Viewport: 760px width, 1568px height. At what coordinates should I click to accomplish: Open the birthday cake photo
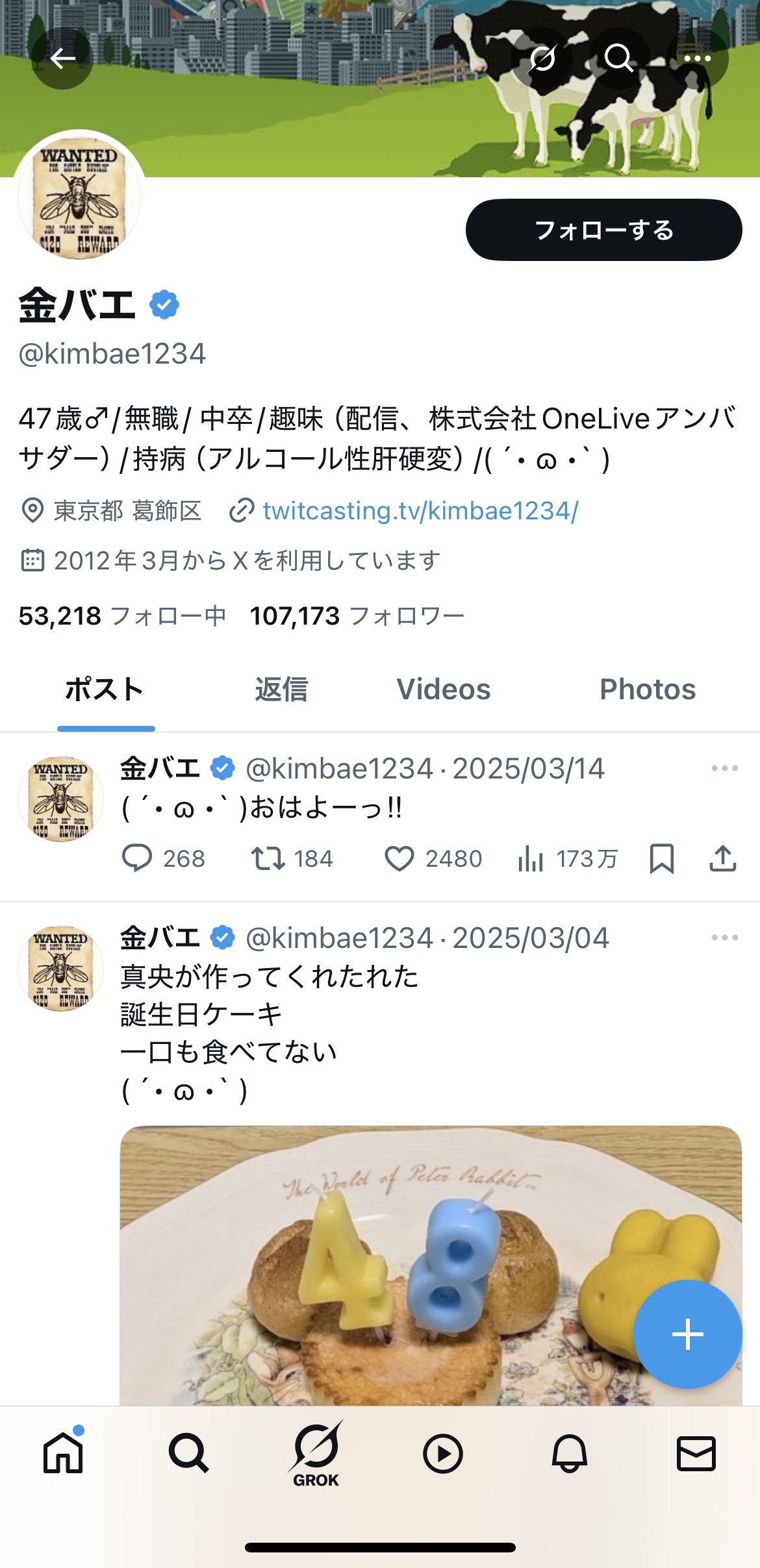coord(431,1265)
